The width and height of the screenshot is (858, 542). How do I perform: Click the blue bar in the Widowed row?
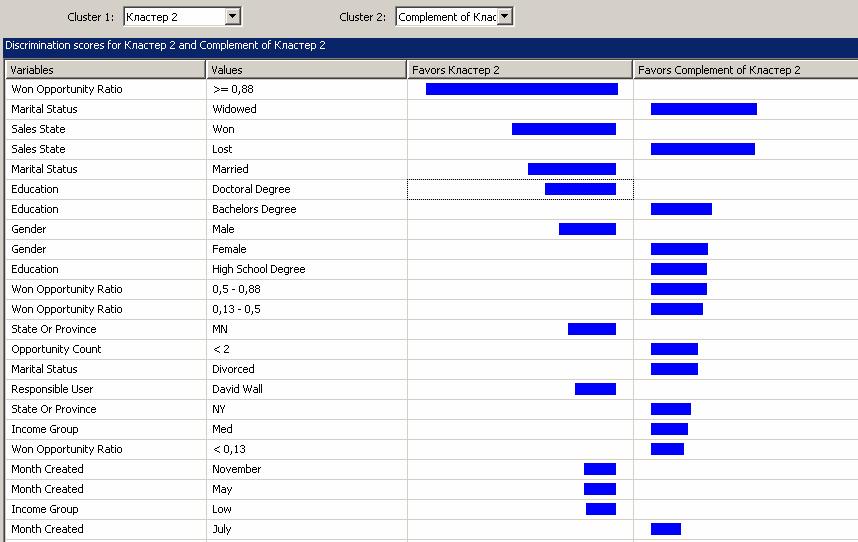coord(704,109)
